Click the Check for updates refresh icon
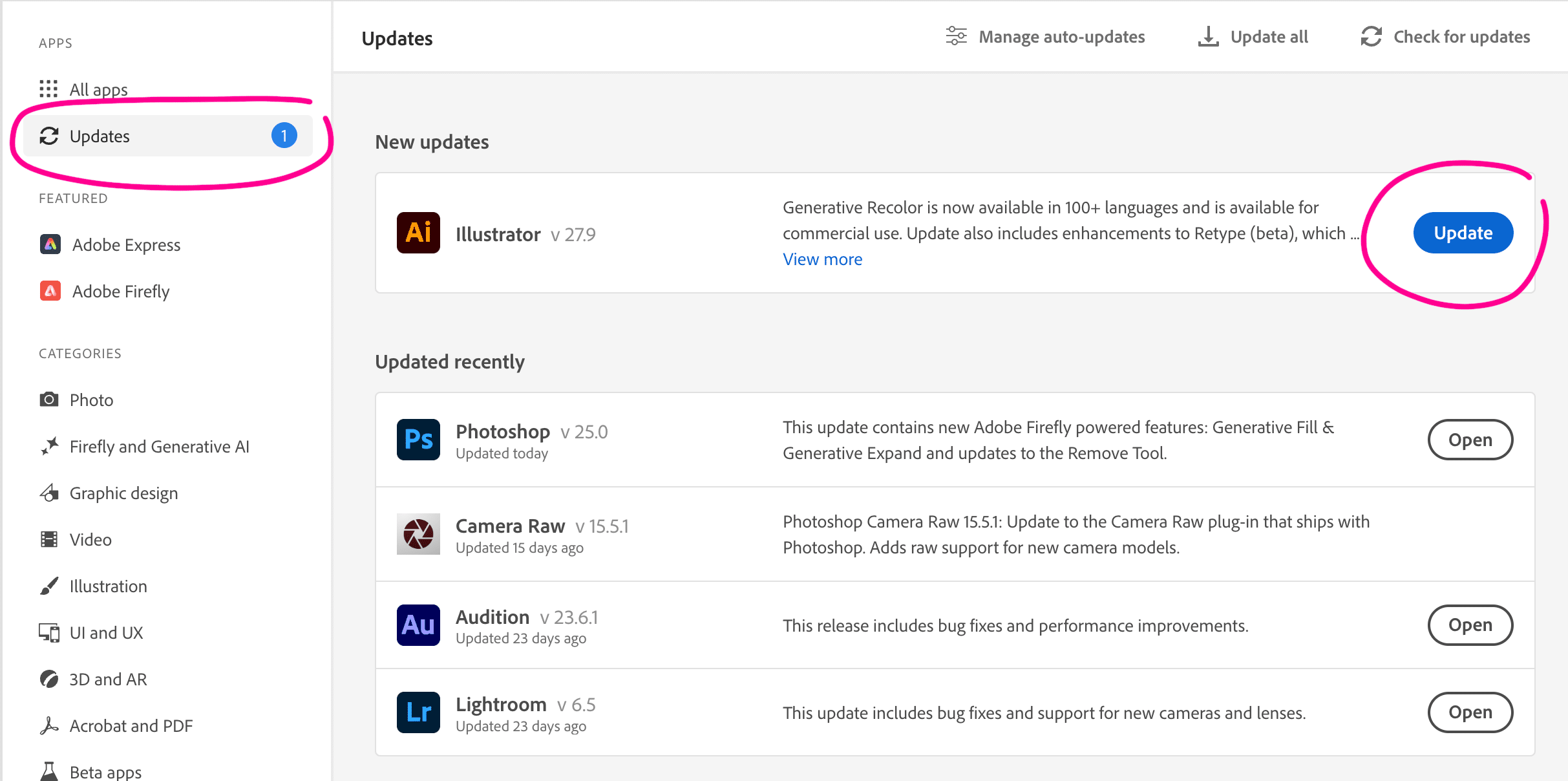This screenshot has width=1568, height=781. click(x=1371, y=37)
